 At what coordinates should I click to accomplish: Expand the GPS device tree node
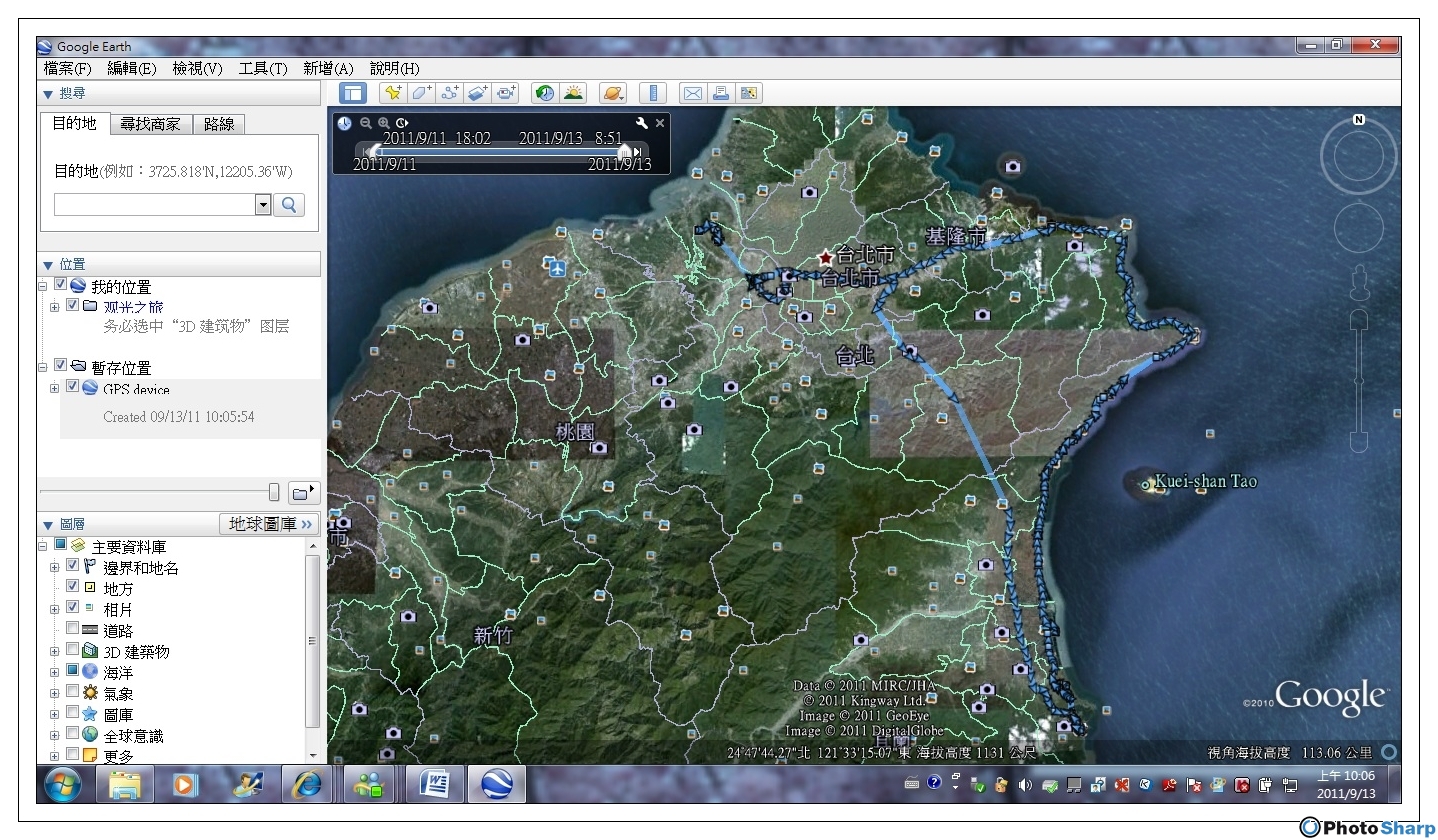55,388
